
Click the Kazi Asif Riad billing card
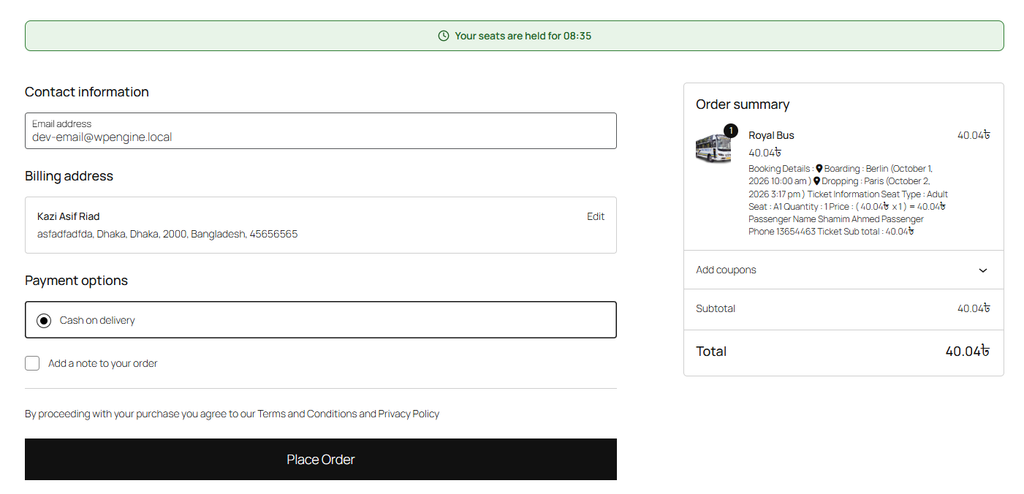click(321, 225)
